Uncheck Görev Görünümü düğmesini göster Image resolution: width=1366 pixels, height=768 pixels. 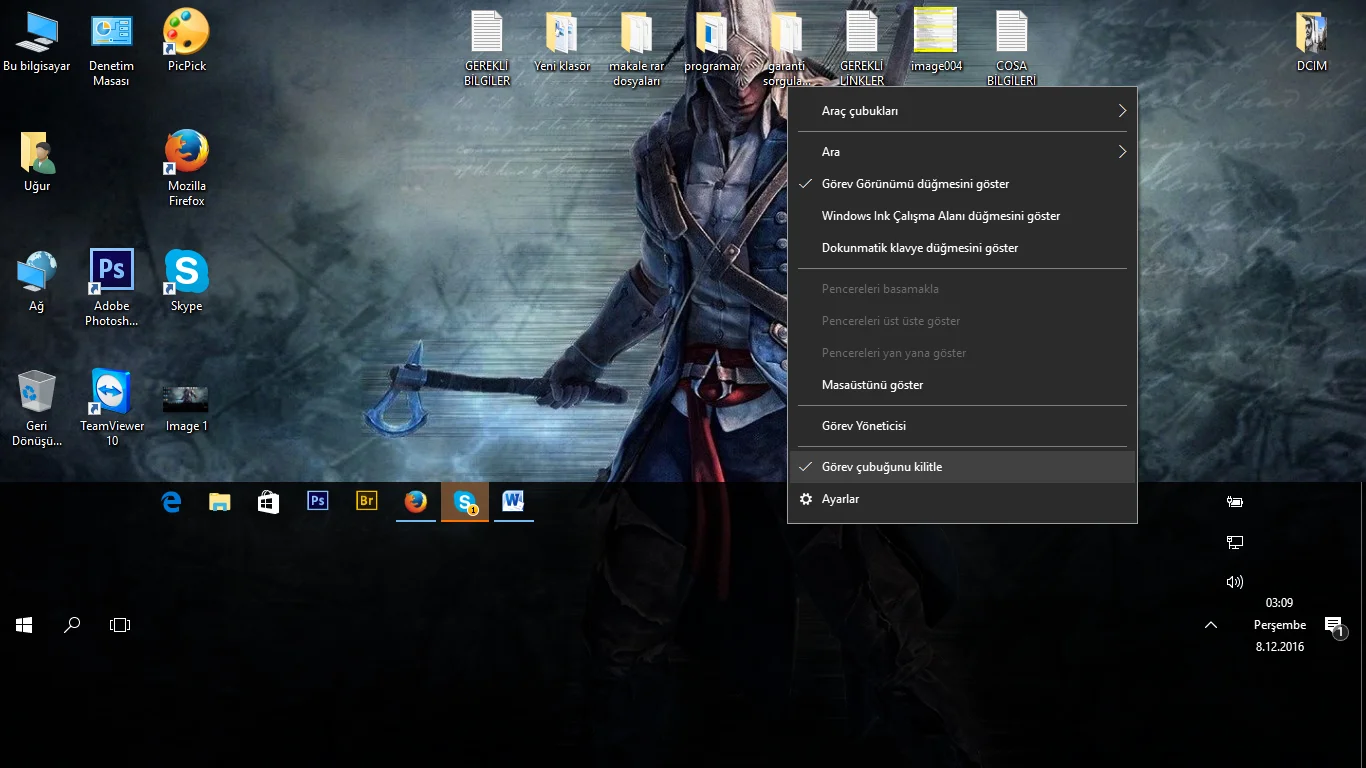tap(915, 184)
